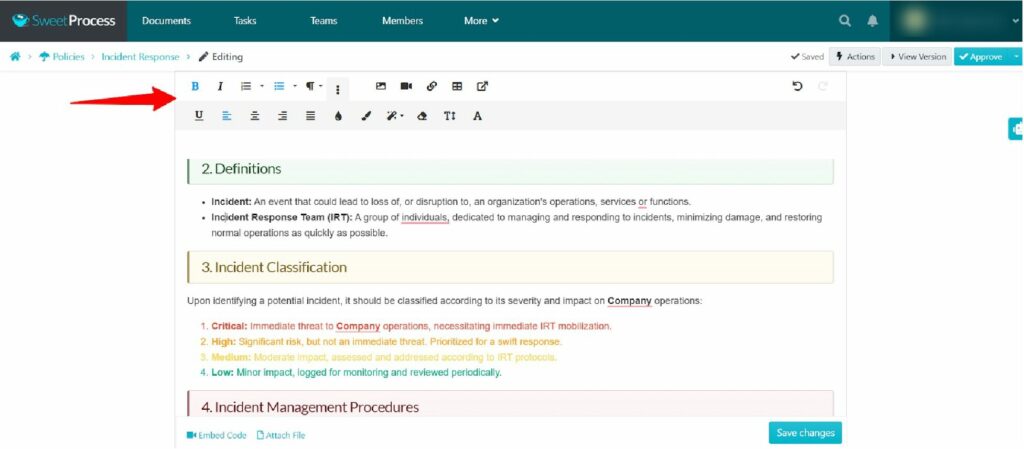The height and width of the screenshot is (449, 1024).
Task: Click the Critical severity list item
Action: click(x=411, y=326)
